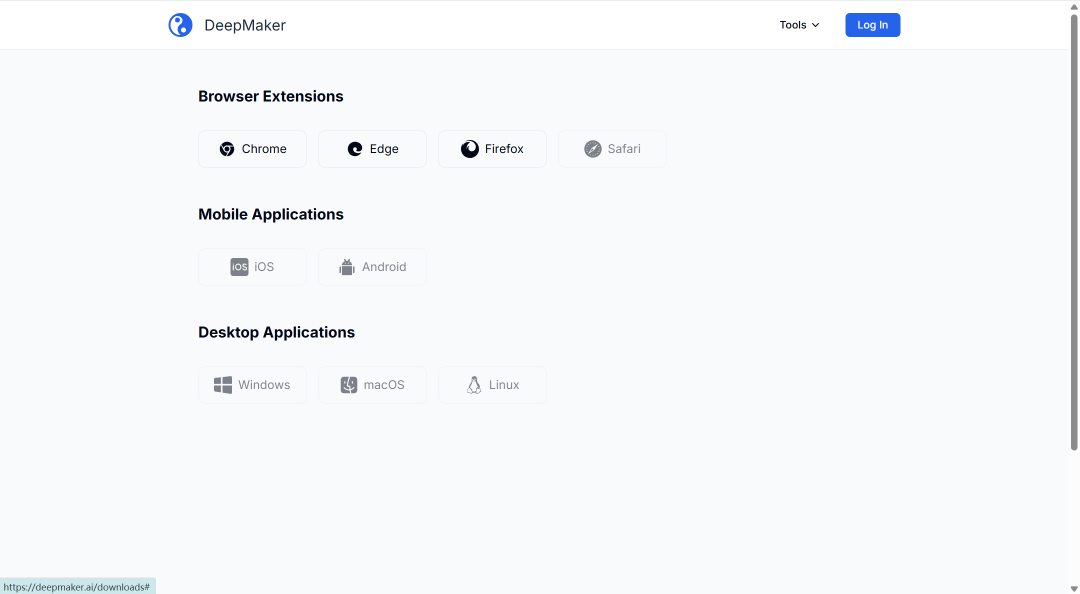Choose the Firefox extension label
The height and width of the screenshot is (594, 1080).
coord(504,149)
